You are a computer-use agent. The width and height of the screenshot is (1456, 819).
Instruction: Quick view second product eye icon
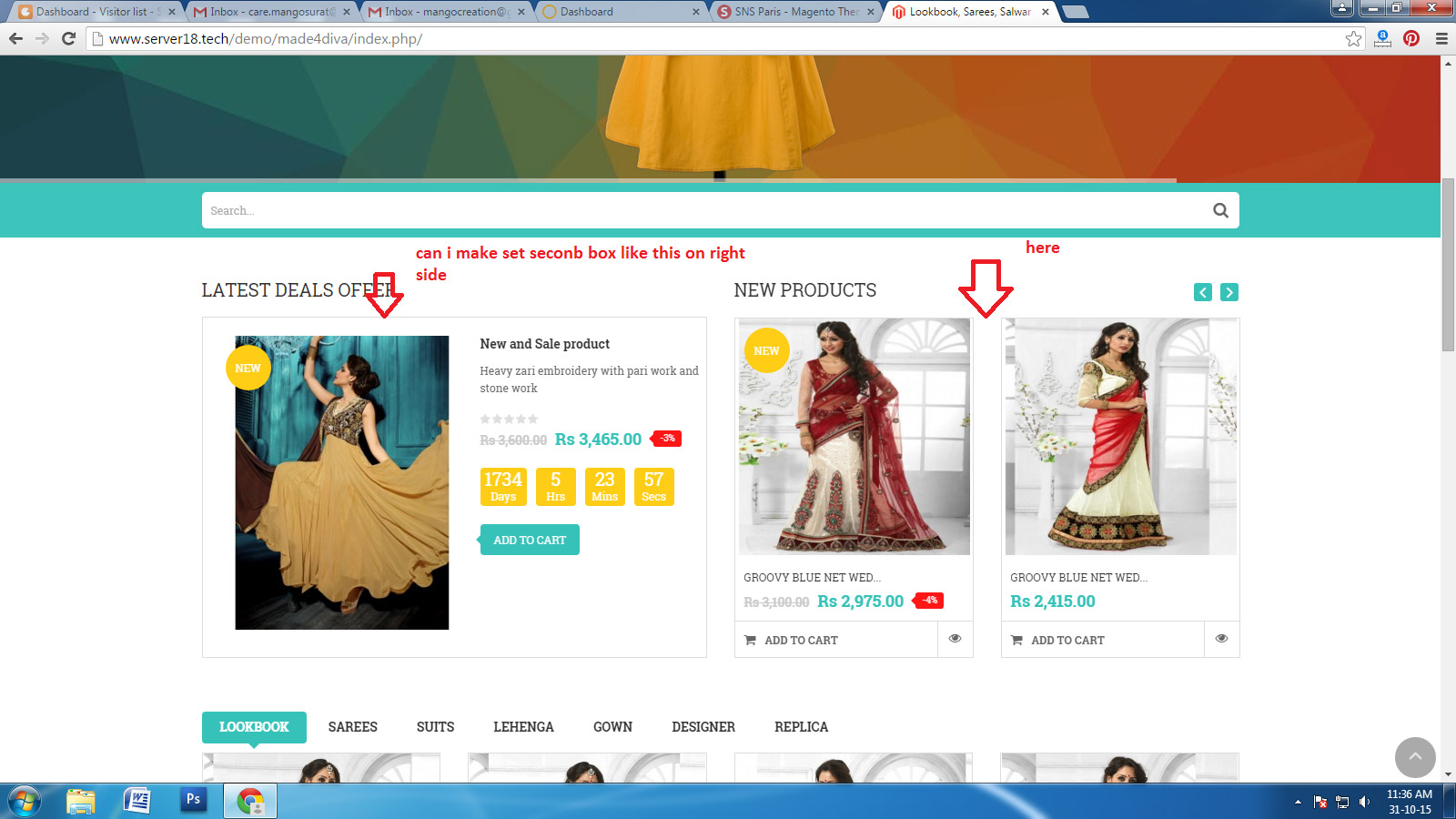tap(1221, 639)
